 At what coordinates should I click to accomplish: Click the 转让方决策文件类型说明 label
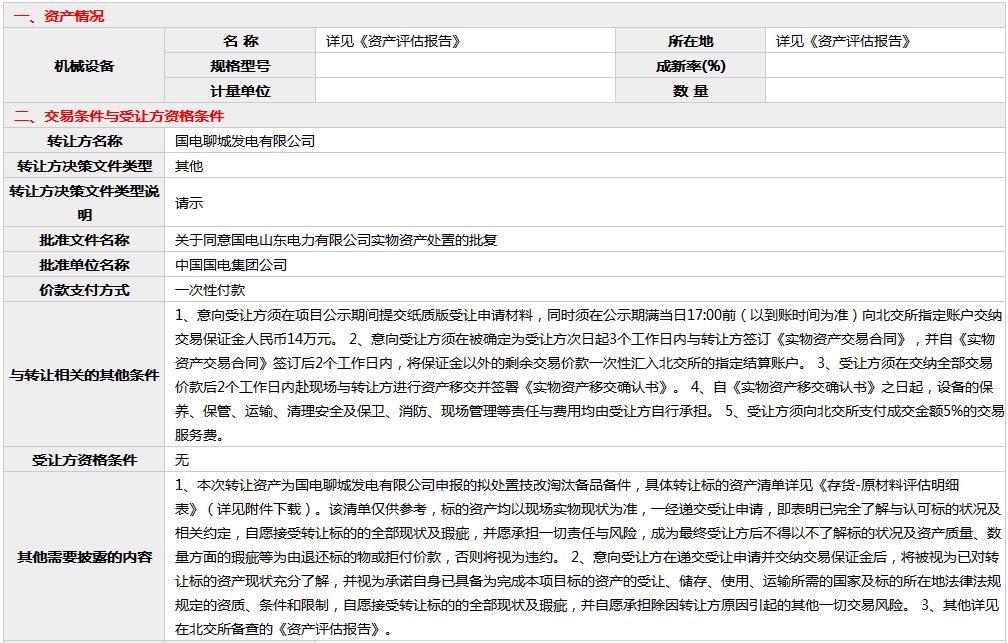click(84, 203)
